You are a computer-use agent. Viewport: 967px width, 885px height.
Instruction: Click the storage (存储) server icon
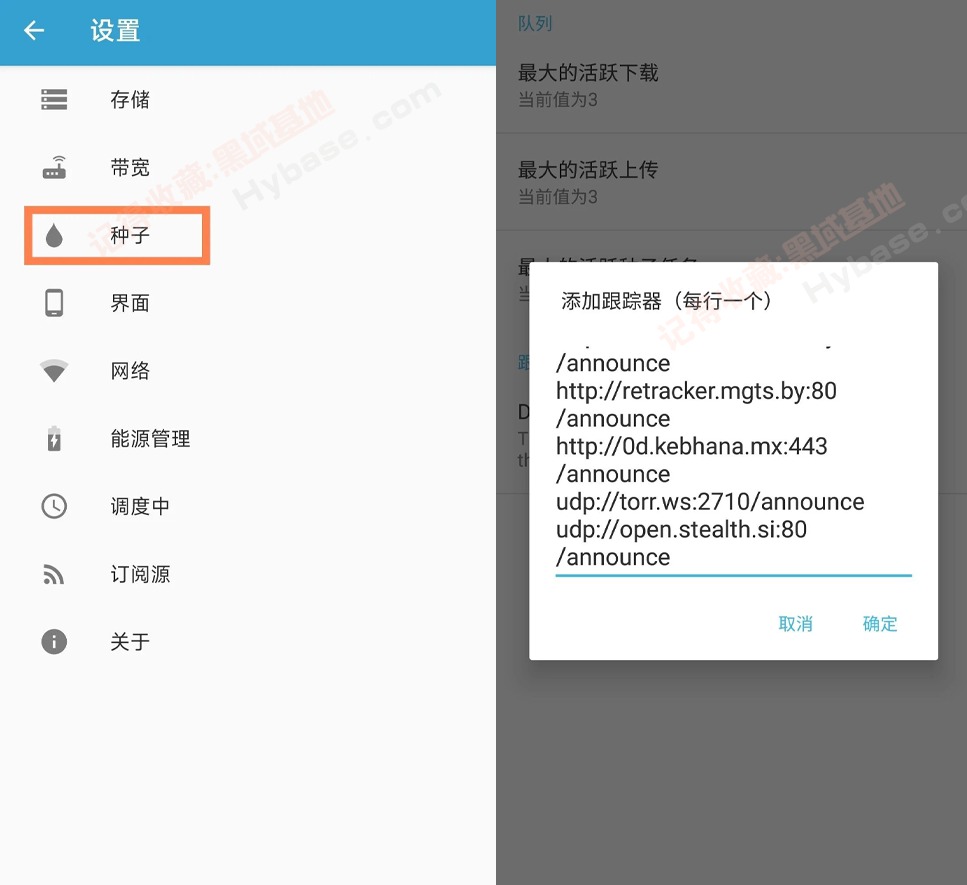click(x=54, y=99)
